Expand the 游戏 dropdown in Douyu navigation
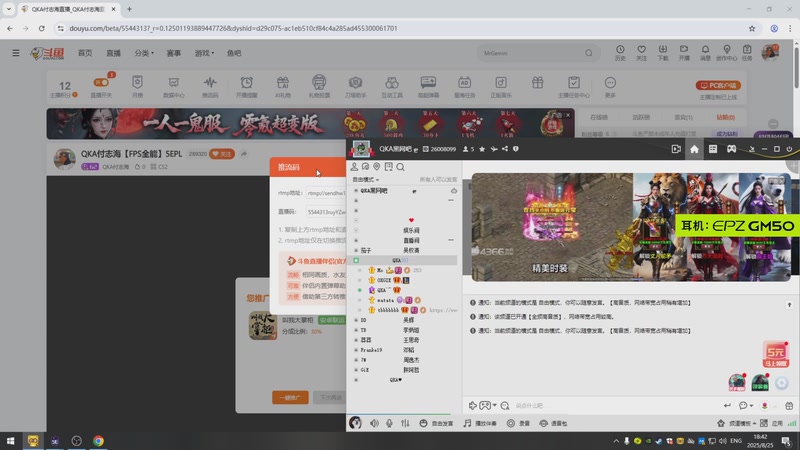800x450 pixels. coord(204,53)
